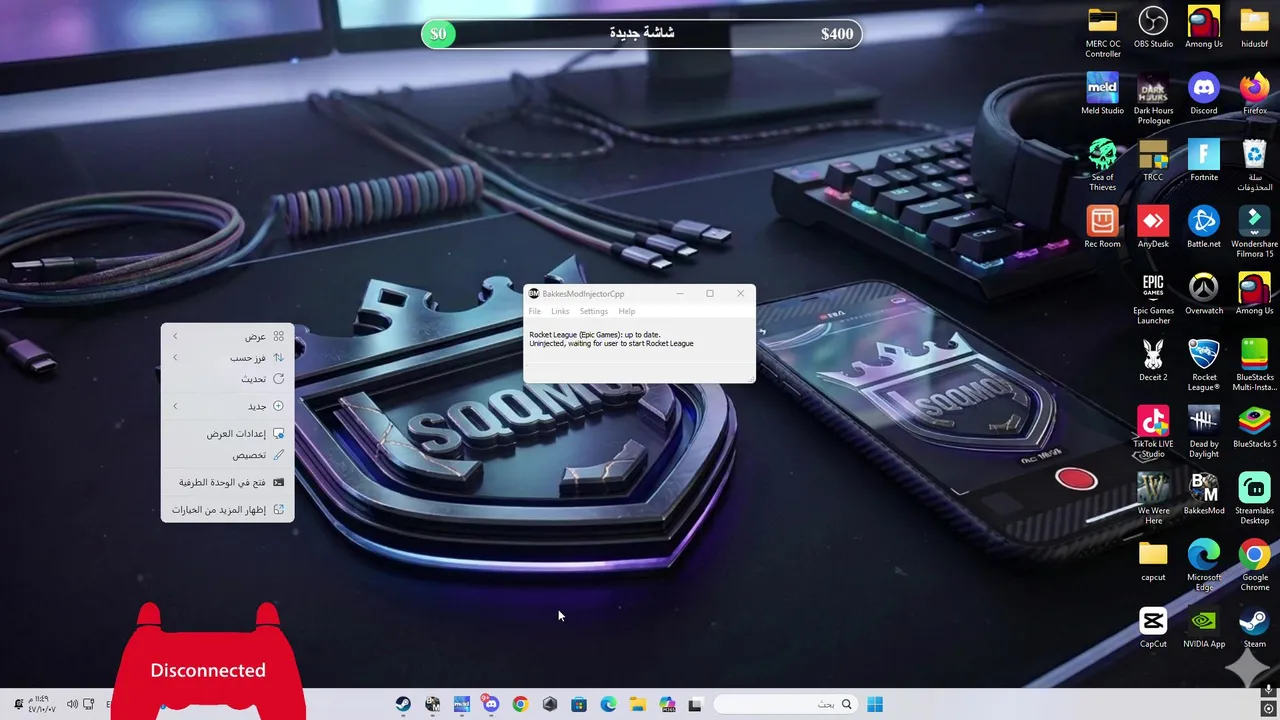1280x720 pixels.
Task: Open BlueStacks 5 desktop icon
Action: tap(1254, 427)
